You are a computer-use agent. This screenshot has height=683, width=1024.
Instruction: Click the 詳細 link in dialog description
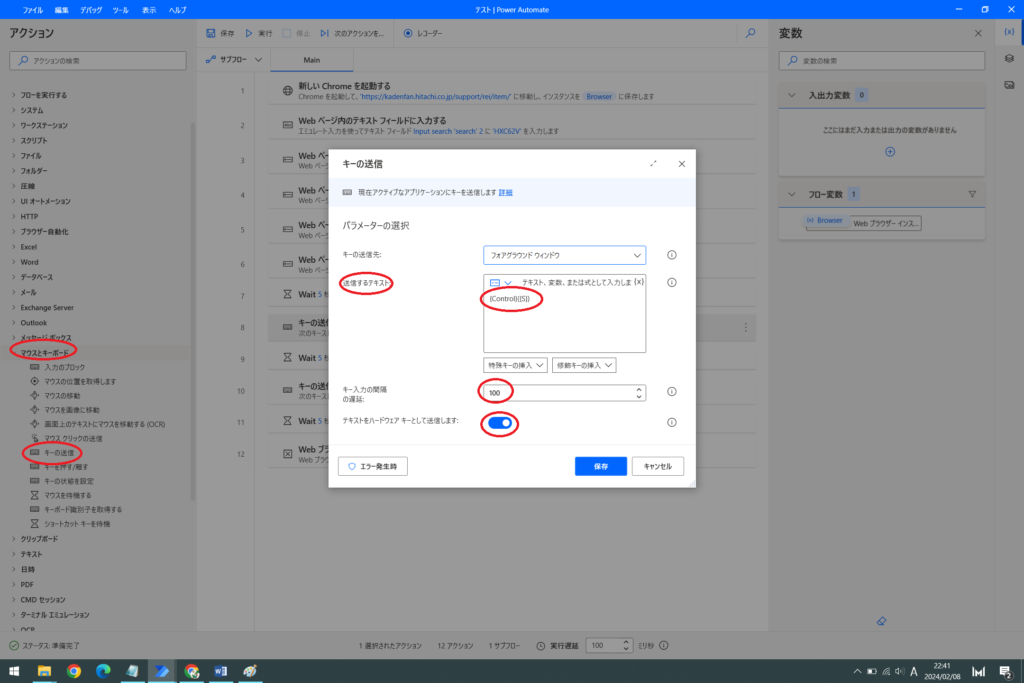click(506, 192)
